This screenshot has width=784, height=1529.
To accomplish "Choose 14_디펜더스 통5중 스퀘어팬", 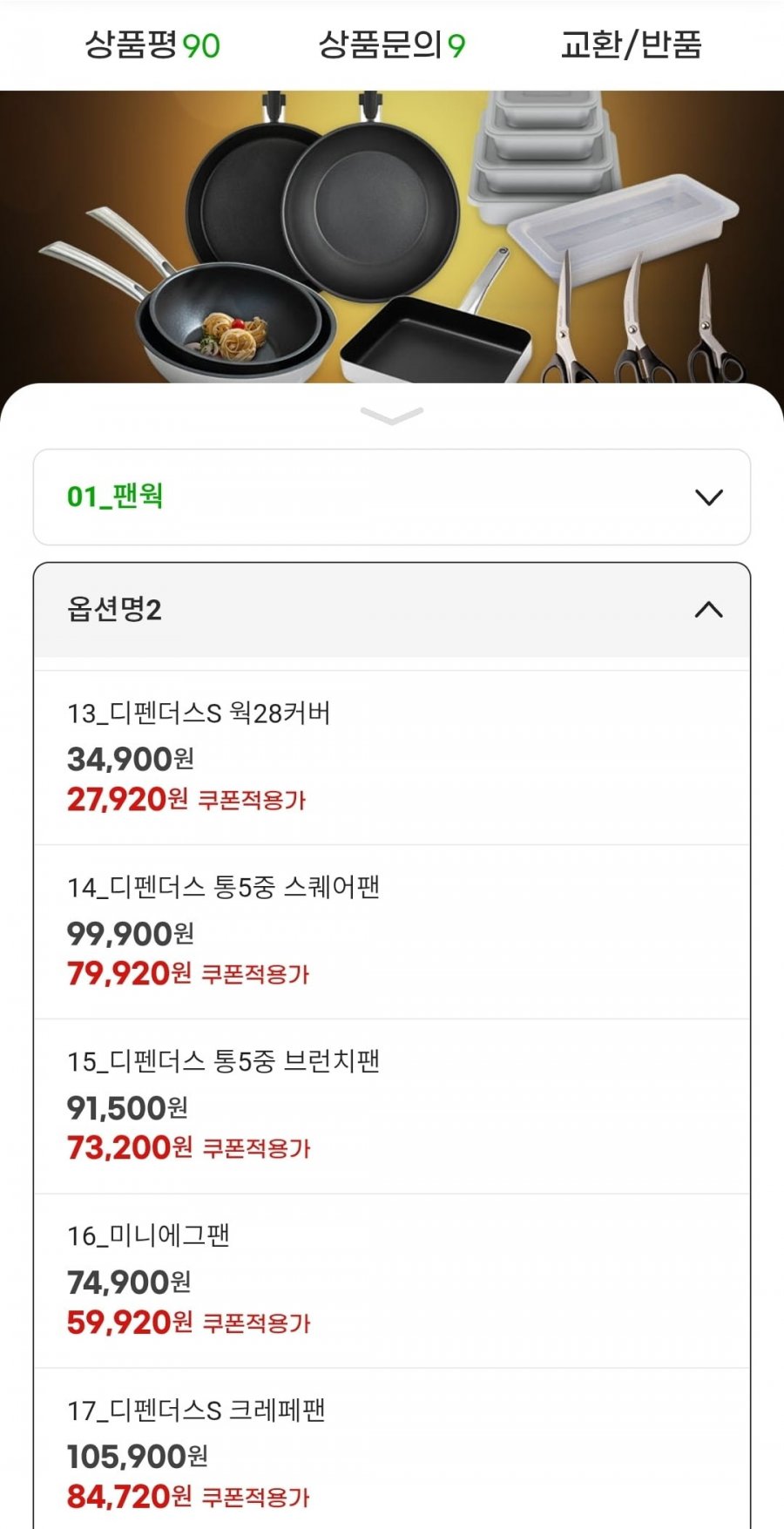I will coord(392,931).
